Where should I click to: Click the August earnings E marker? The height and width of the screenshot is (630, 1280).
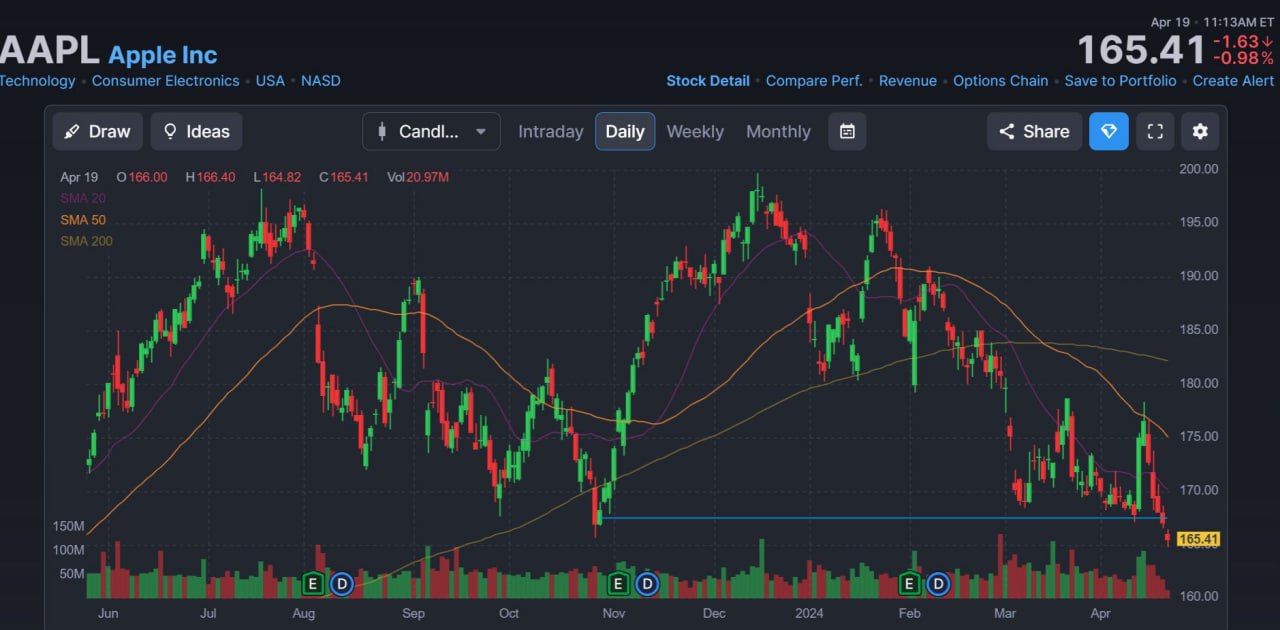click(x=313, y=583)
